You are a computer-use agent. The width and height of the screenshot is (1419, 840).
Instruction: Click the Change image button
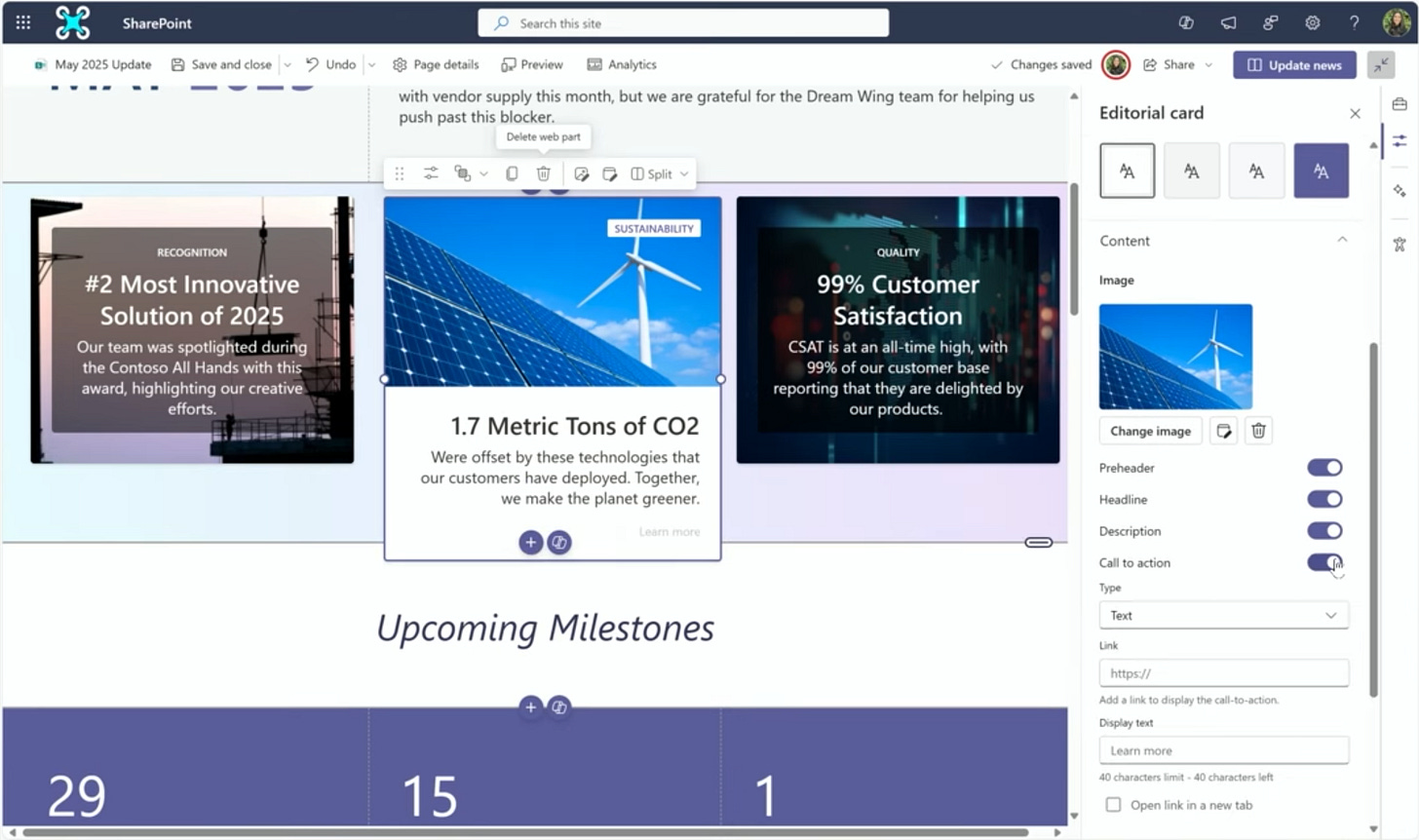1150,431
